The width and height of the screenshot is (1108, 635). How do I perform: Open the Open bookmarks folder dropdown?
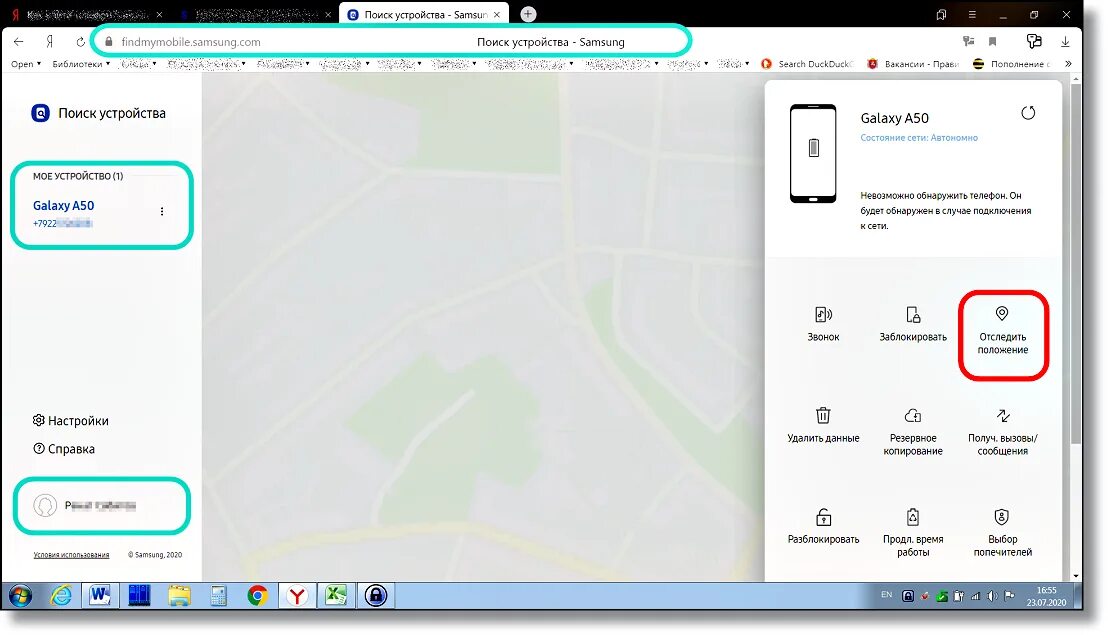click(x=26, y=64)
